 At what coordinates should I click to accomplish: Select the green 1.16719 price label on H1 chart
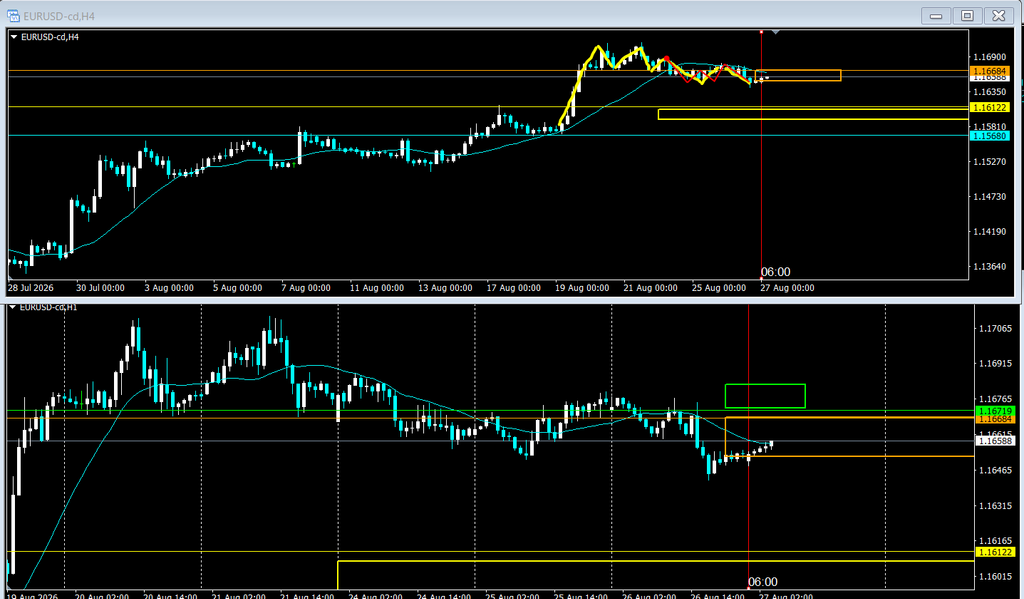coord(995,411)
